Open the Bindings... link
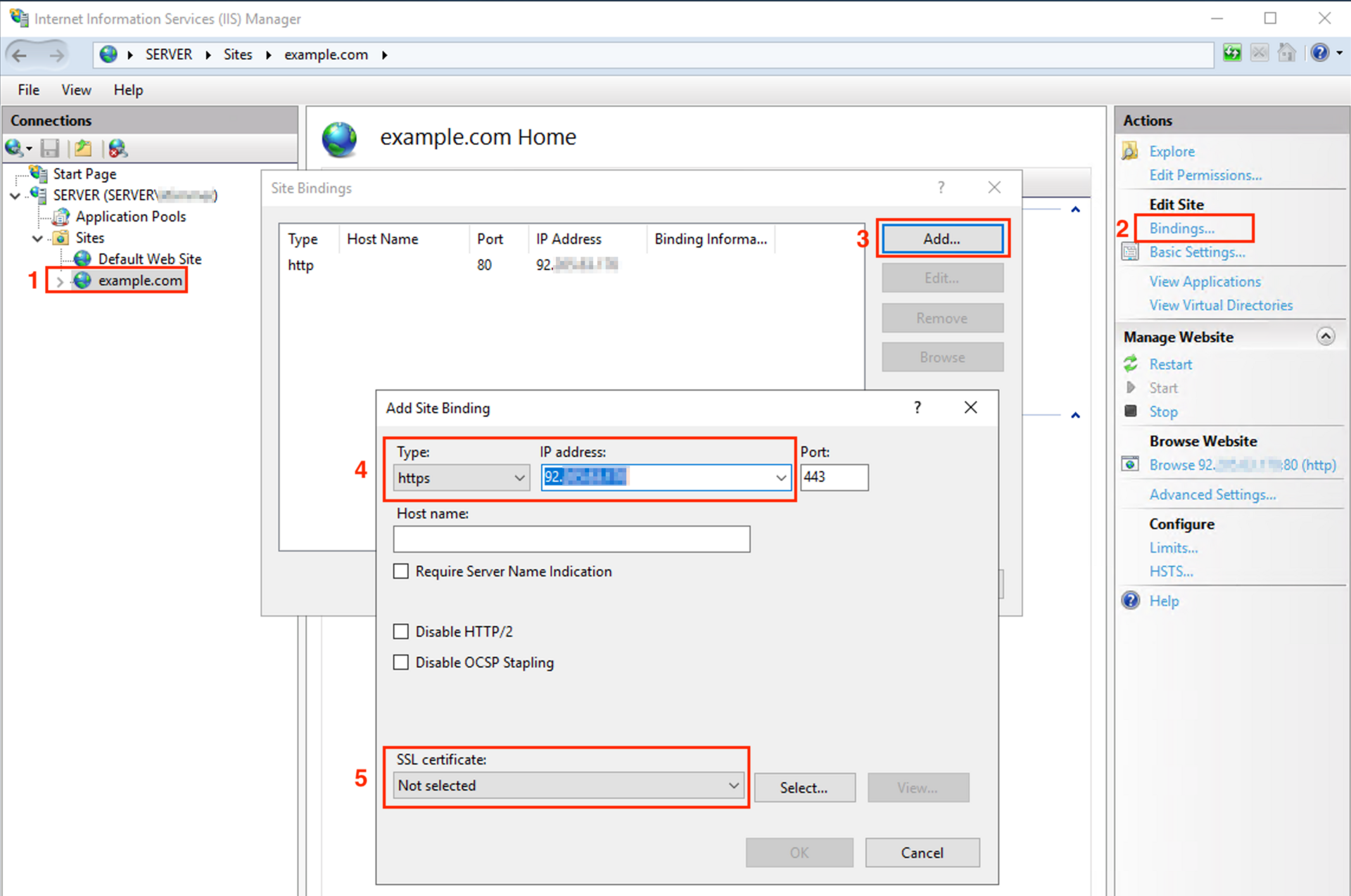Image resolution: width=1351 pixels, height=896 pixels. 1181,228
